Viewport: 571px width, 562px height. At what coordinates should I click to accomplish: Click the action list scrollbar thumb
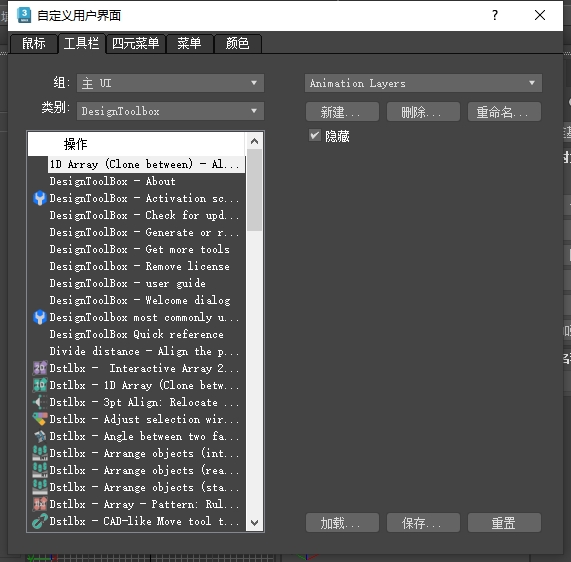255,190
